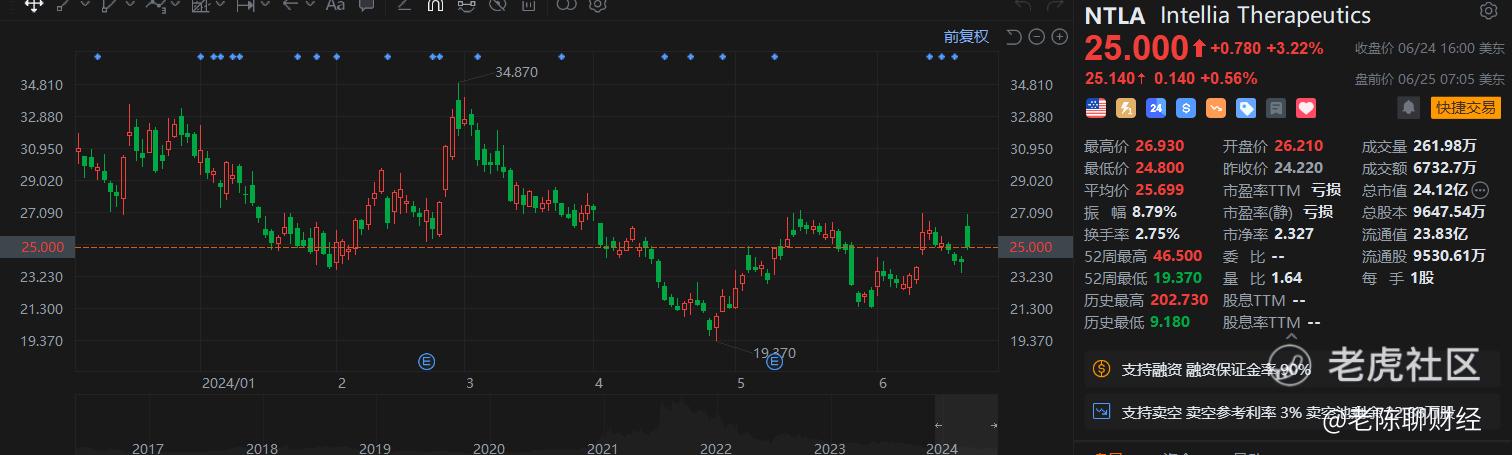Select the node pattern drawing tool

click(156, 5)
